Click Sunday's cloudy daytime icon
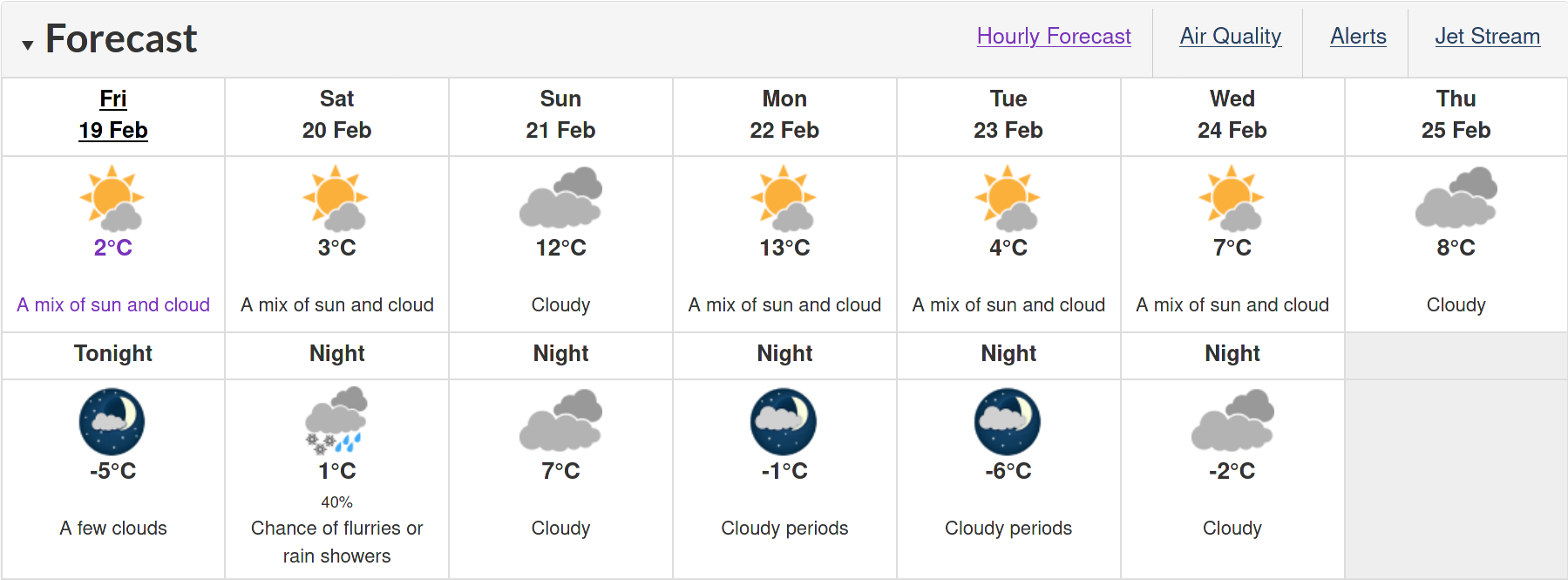The width and height of the screenshot is (1568, 580). pyautogui.click(x=560, y=198)
